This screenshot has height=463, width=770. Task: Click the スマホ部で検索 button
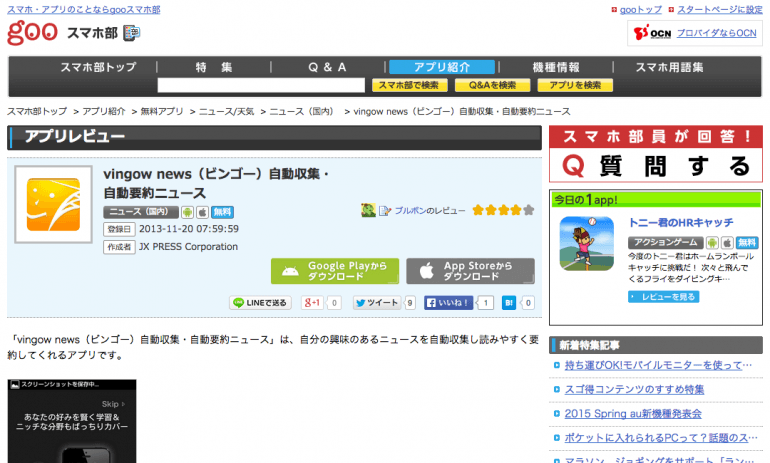point(410,85)
